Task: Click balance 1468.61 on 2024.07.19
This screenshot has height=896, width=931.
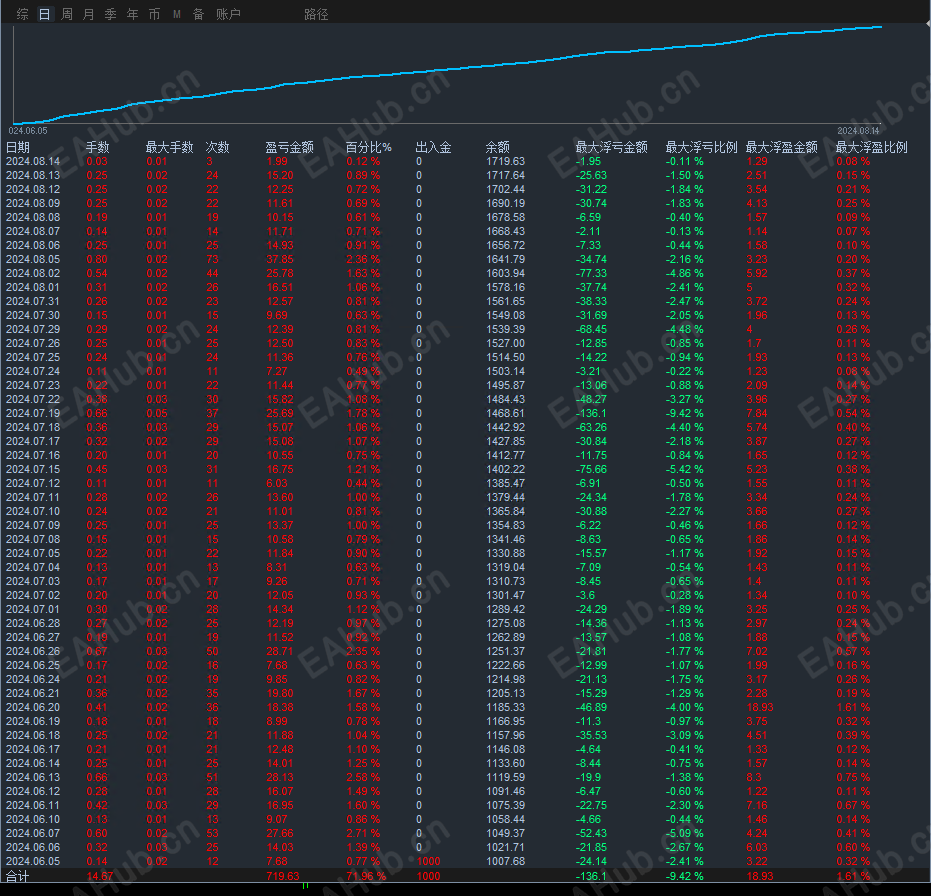Action: click(x=505, y=413)
